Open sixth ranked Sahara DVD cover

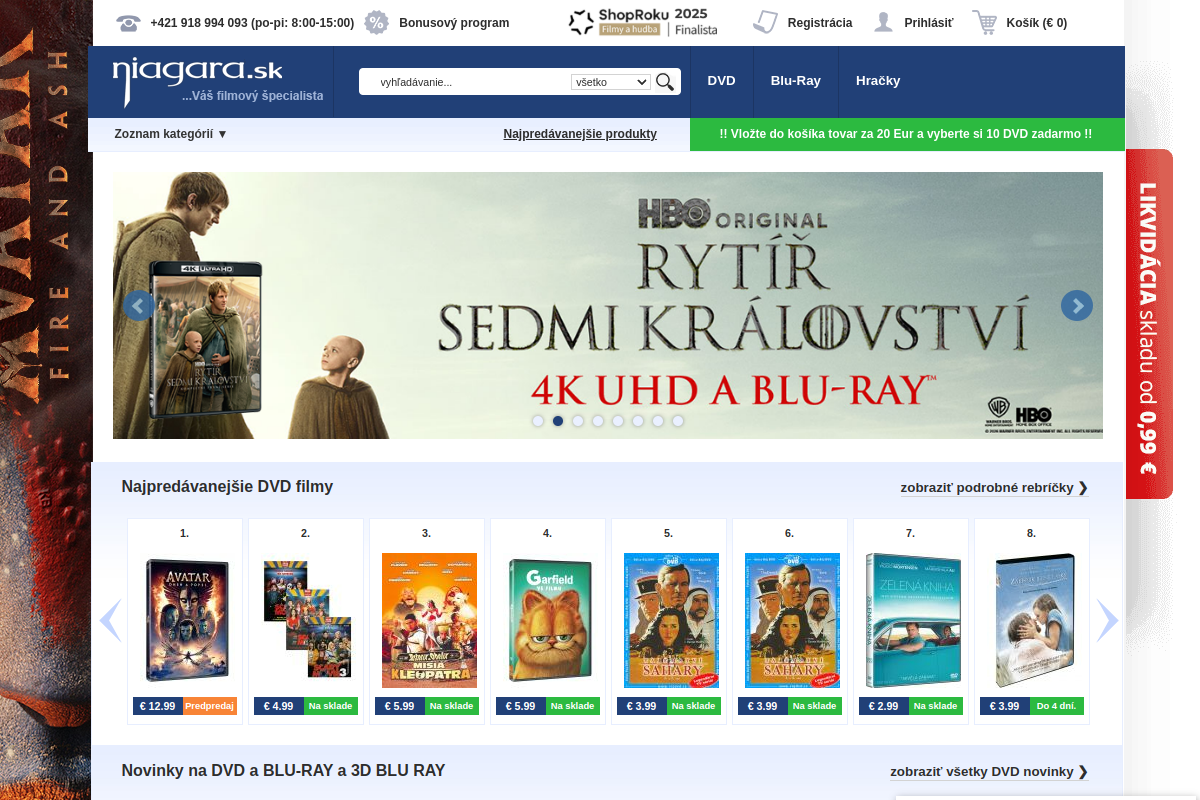(x=792, y=620)
